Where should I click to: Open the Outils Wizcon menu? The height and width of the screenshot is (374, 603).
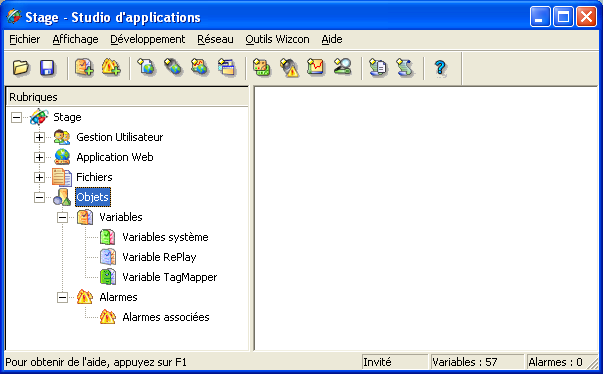tap(277, 39)
